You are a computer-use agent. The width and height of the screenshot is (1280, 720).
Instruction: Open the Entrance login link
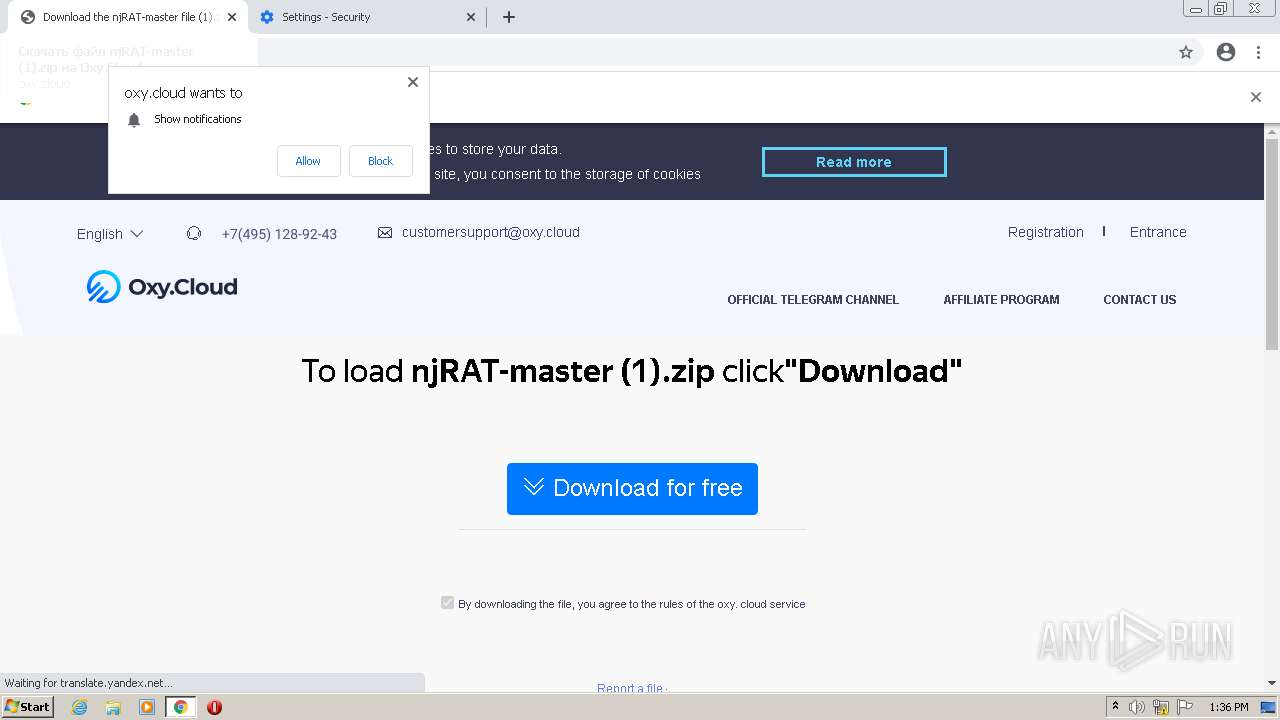(1158, 232)
